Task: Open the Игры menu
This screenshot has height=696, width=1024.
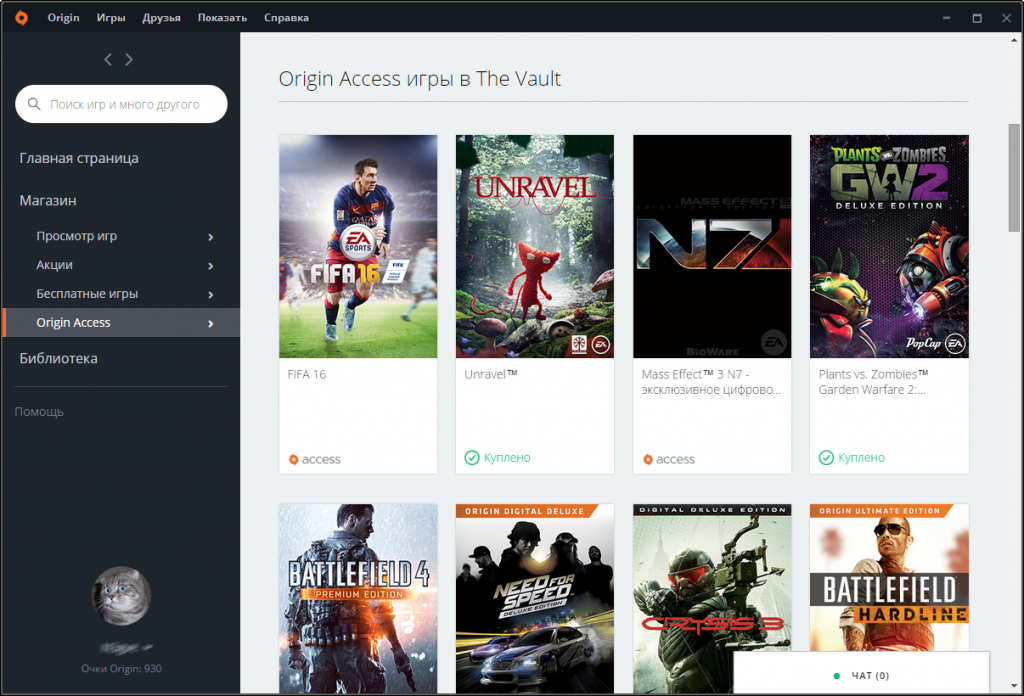Action: pos(111,18)
